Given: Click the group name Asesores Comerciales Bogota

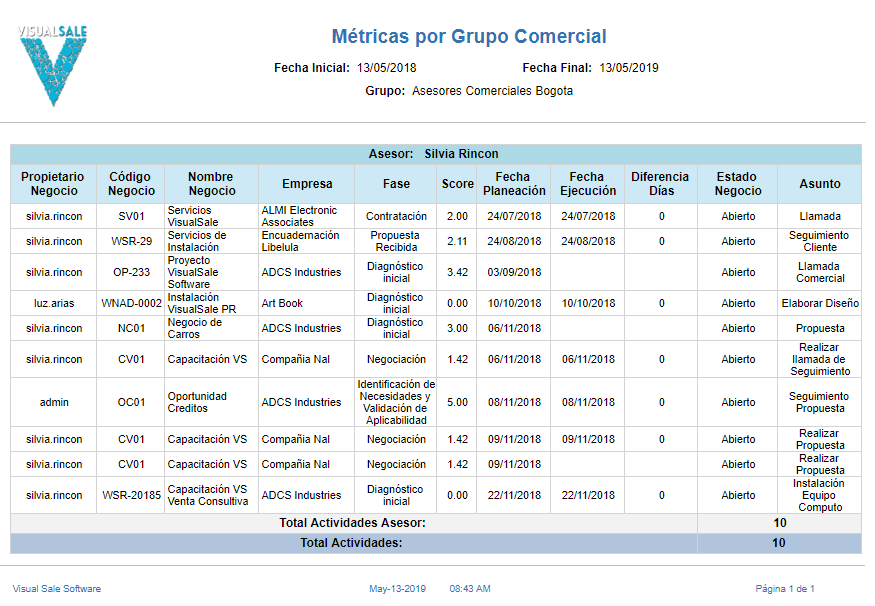Looking at the screenshot, I should click(x=492, y=91).
